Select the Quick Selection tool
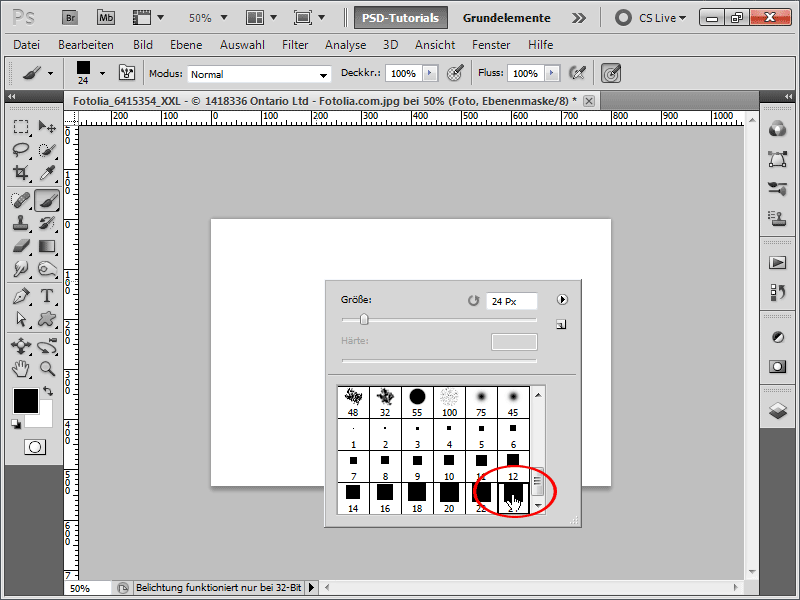 pyautogui.click(x=47, y=149)
